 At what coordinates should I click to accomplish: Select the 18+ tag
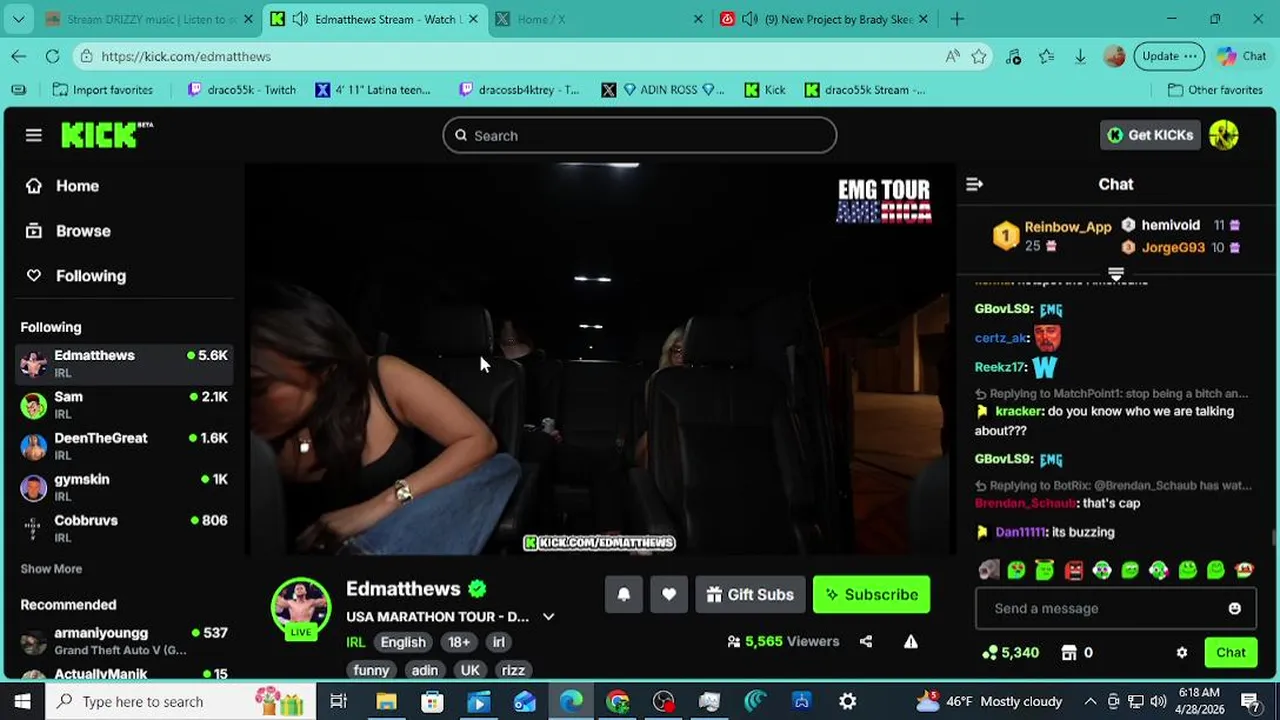tap(459, 642)
